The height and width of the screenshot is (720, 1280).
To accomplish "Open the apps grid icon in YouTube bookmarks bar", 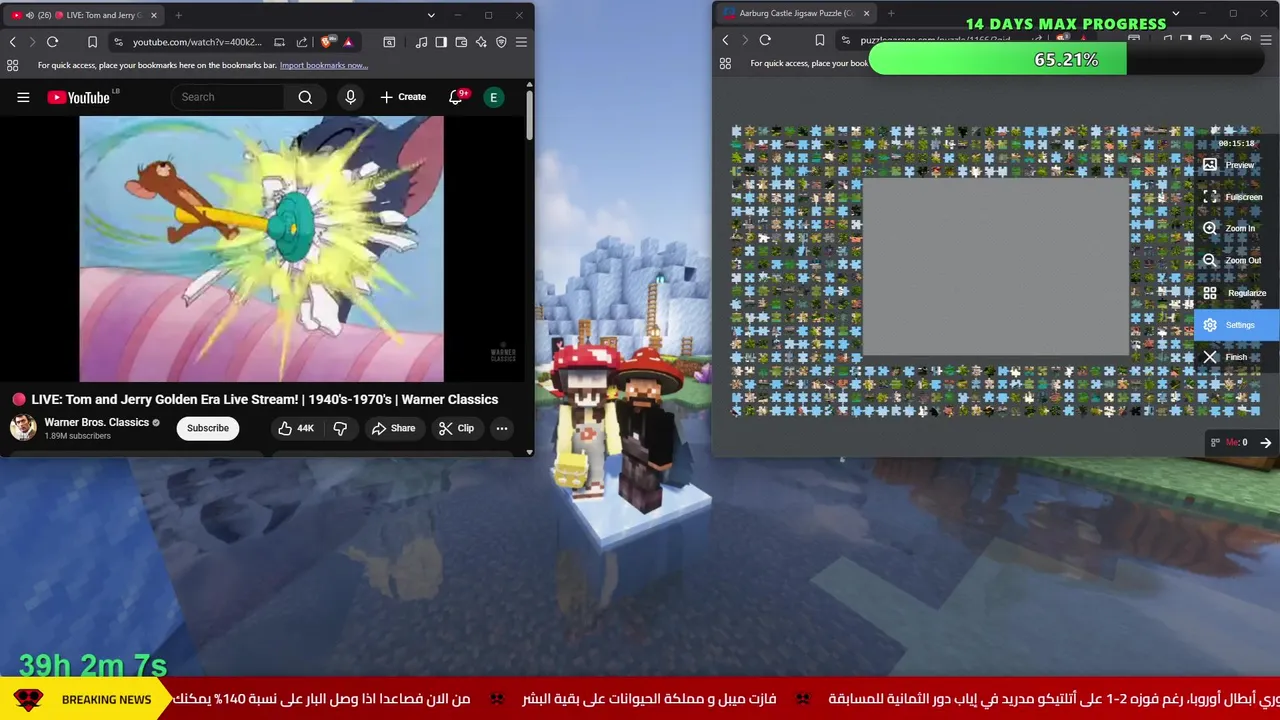I will [x=12, y=65].
